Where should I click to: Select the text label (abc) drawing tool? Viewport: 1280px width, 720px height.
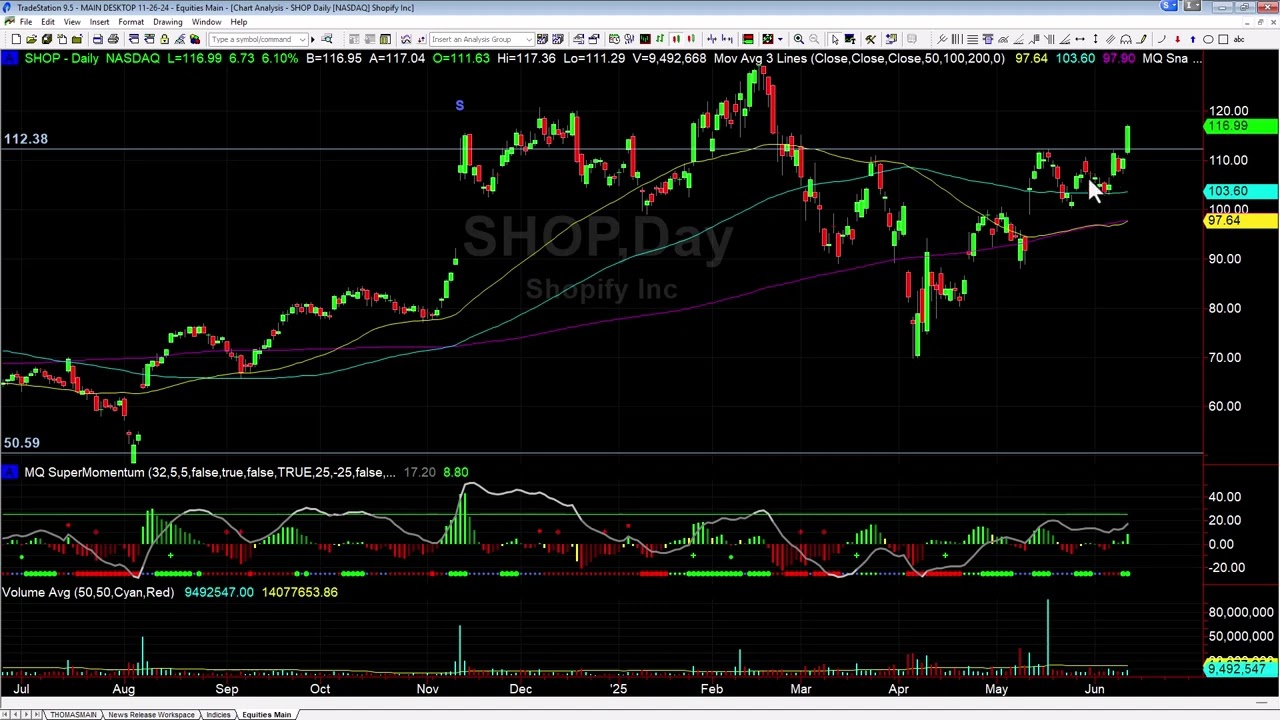pyautogui.click(x=1239, y=39)
